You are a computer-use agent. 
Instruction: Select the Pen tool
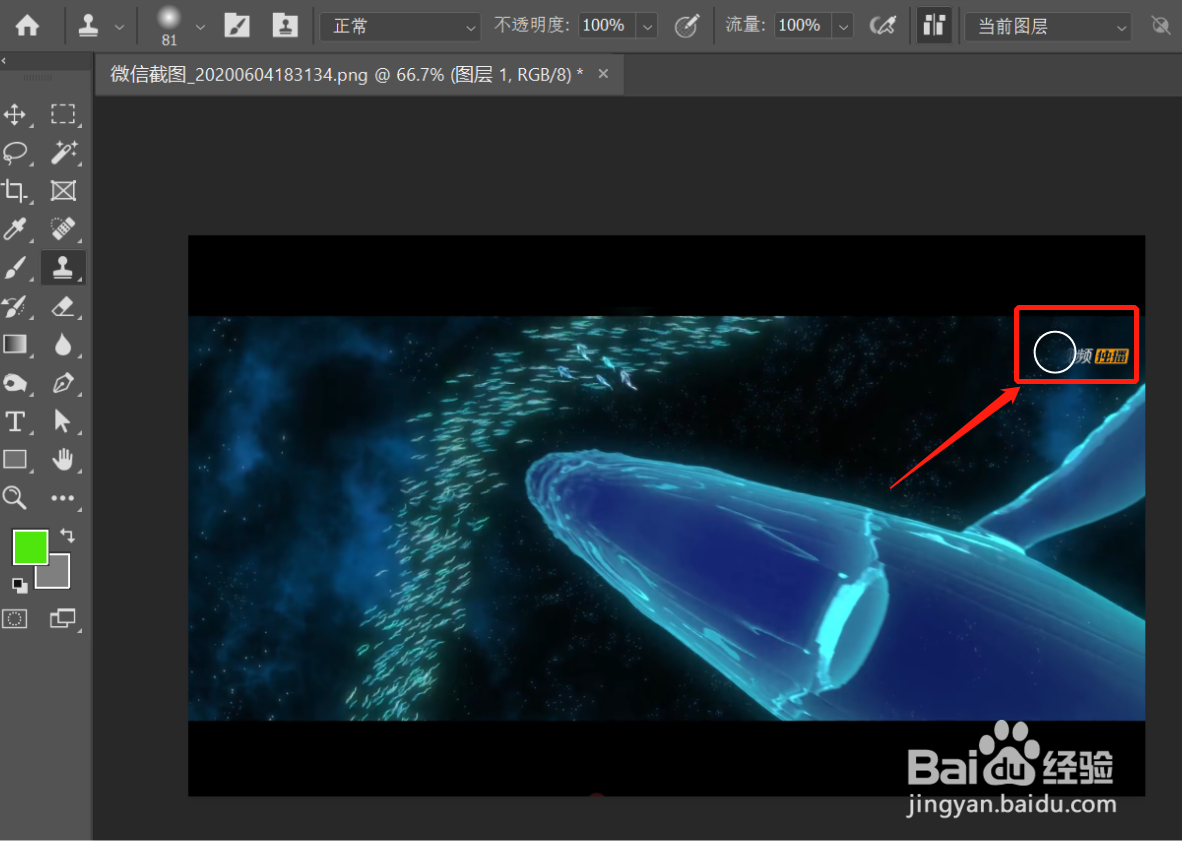click(x=63, y=383)
